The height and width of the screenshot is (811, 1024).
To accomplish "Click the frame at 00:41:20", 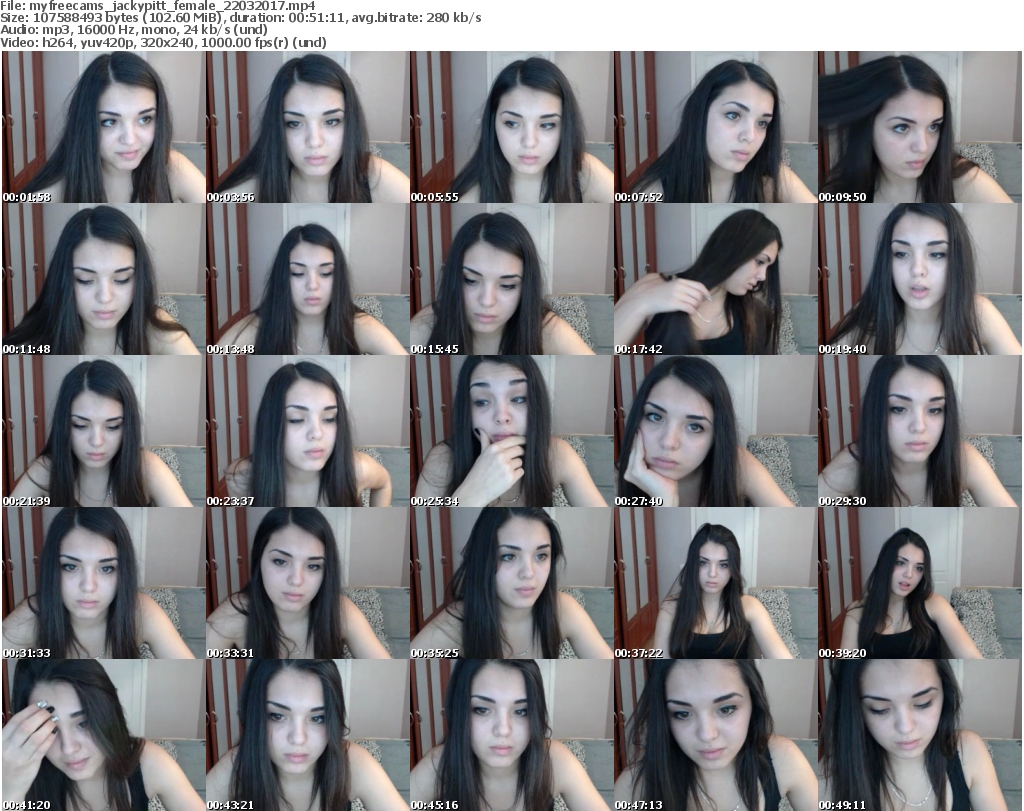I will (104, 735).
